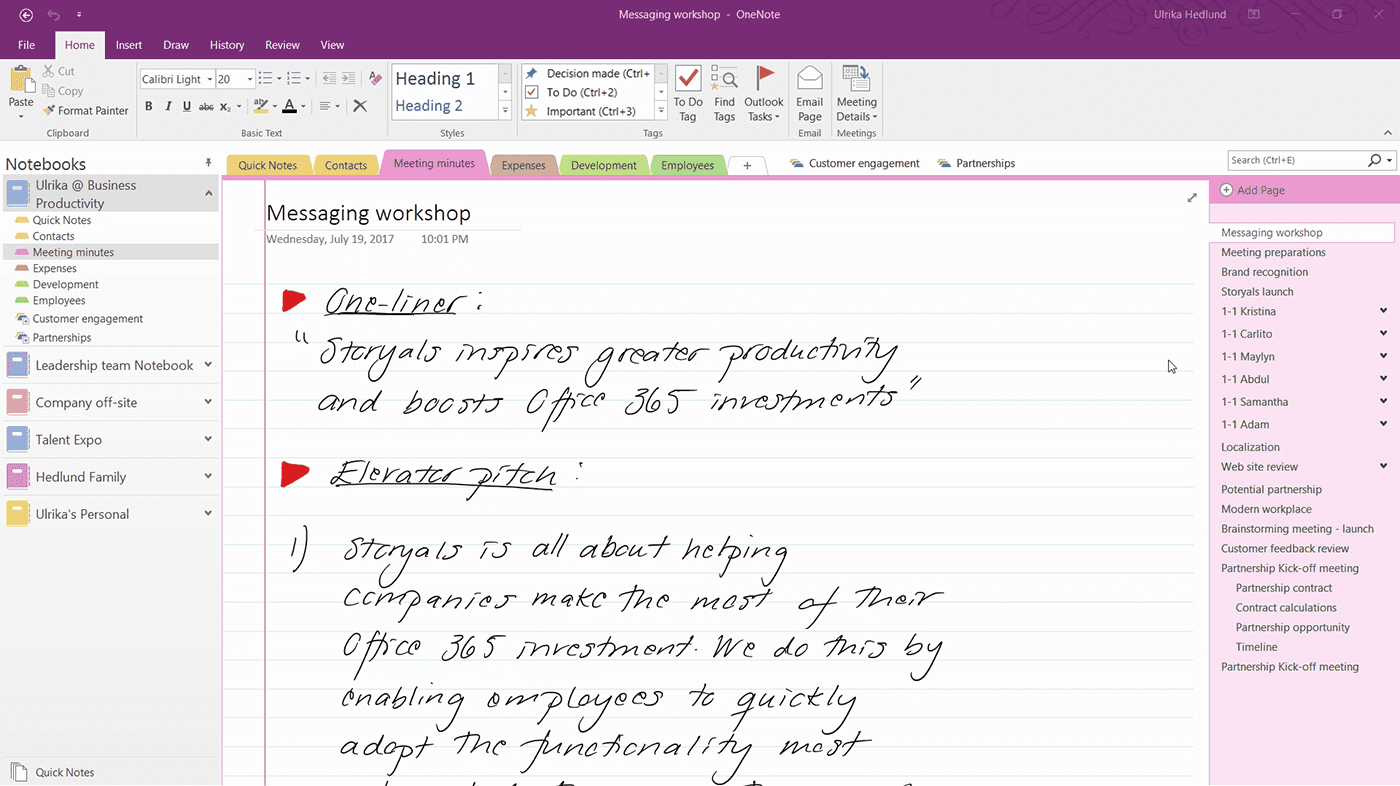Screen dimensions: 1400x786
Task: Click the Clear All Formatting eraser icon
Action: tap(375, 78)
